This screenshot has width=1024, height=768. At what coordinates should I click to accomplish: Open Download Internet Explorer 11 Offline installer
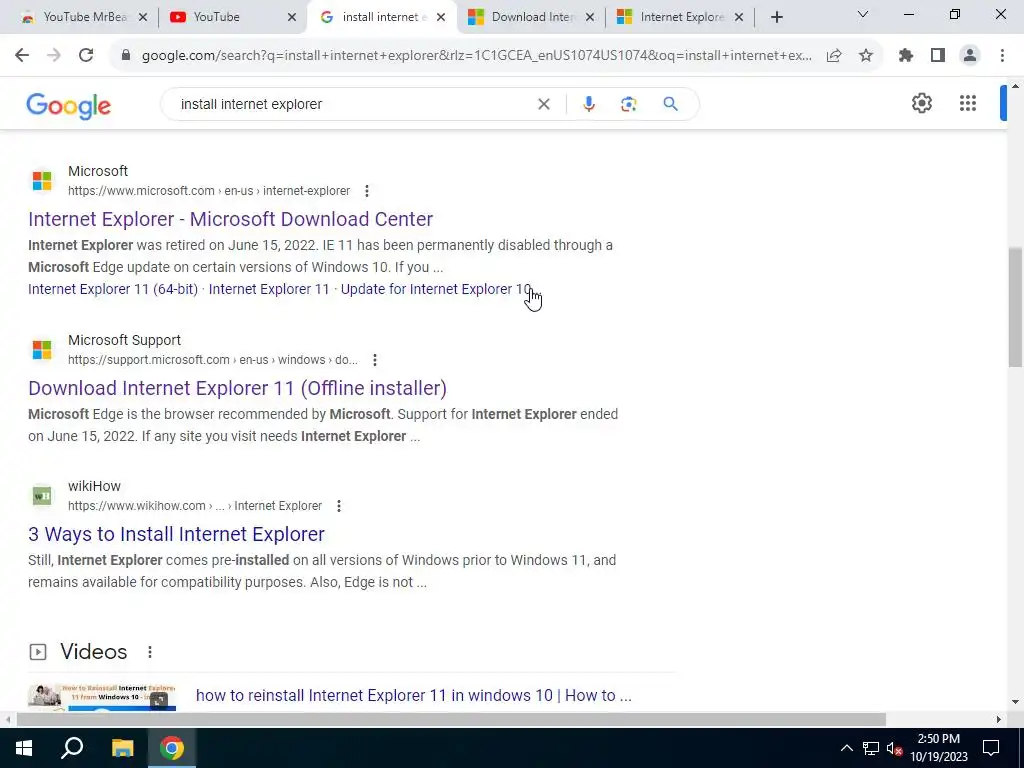(237, 388)
